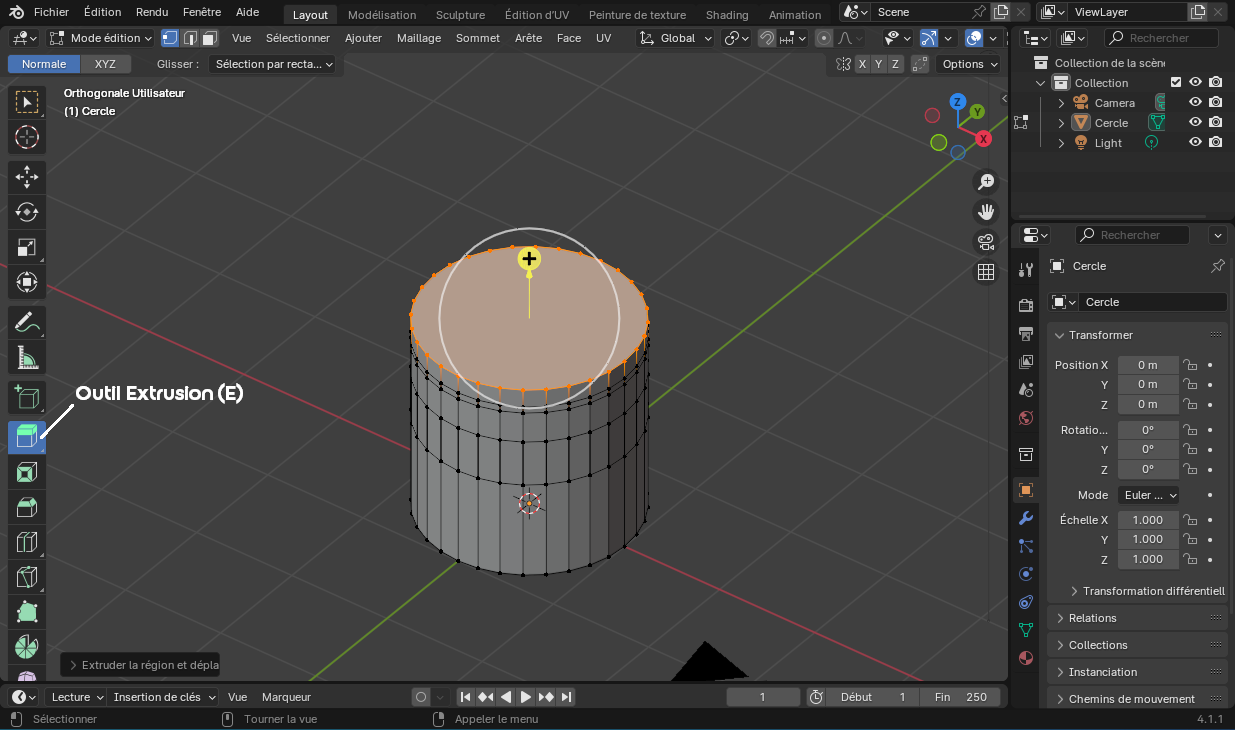
Task: Select the Annotate pencil tool
Action: tap(27, 322)
